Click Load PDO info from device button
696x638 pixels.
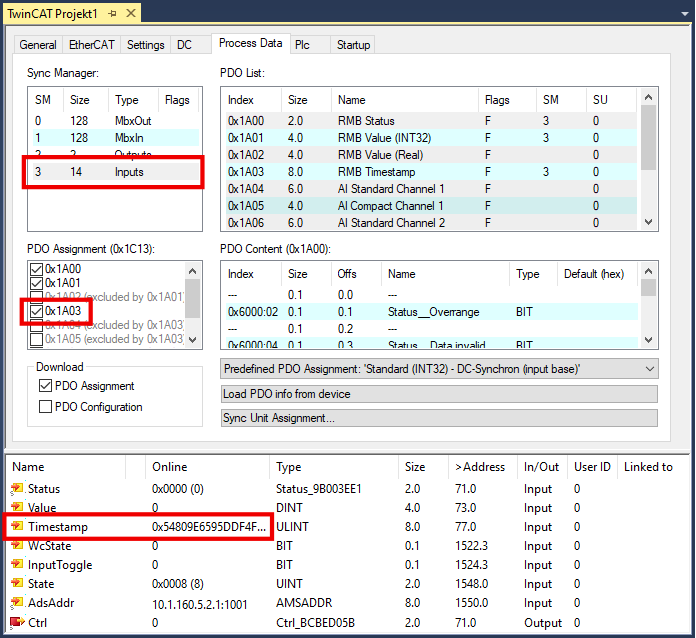tap(439, 394)
